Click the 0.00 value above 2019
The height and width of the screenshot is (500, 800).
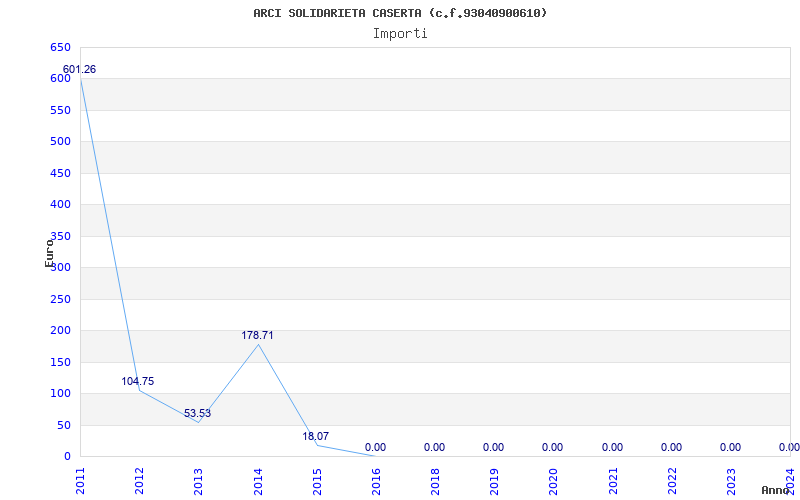point(493,447)
